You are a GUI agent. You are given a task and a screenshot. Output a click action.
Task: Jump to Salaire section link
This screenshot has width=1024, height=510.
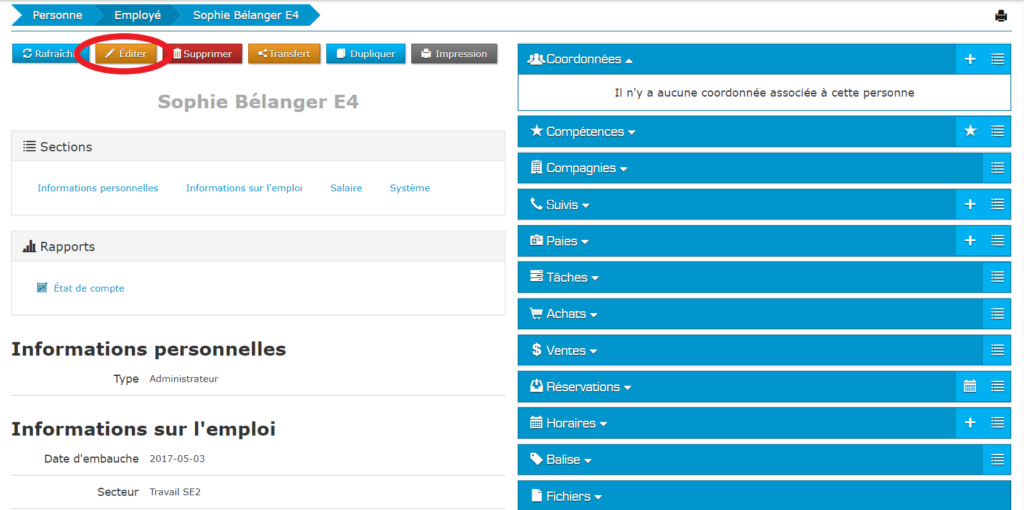346,188
